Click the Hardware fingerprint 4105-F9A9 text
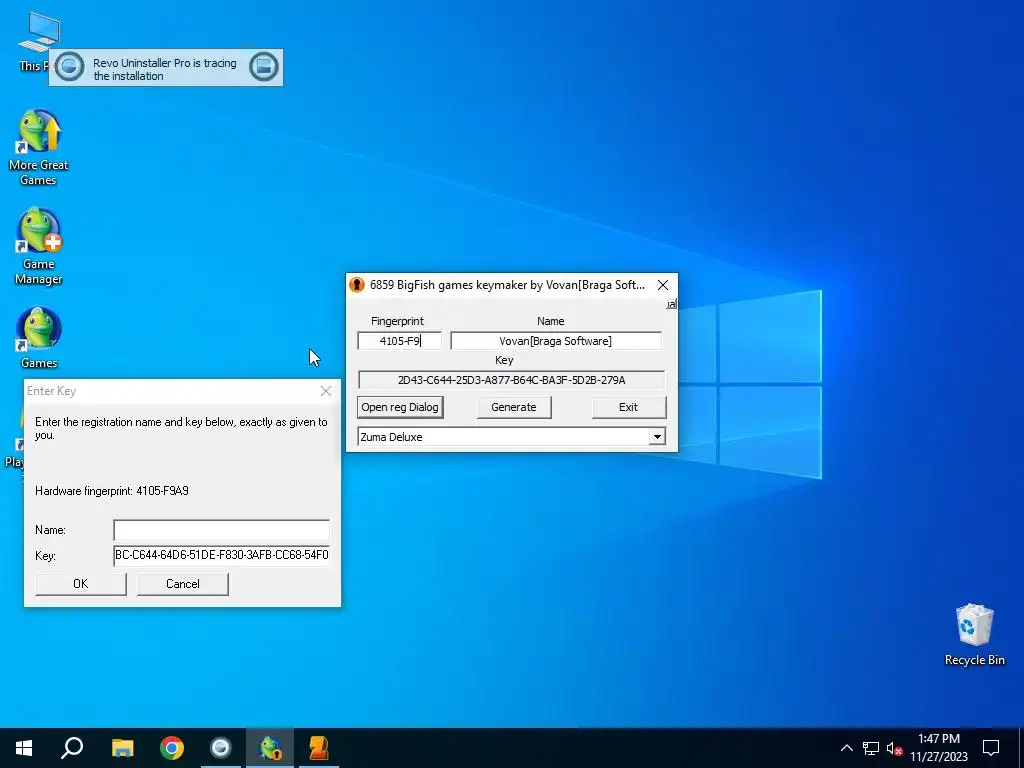Image resolution: width=1024 pixels, height=768 pixels. click(x=112, y=490)
